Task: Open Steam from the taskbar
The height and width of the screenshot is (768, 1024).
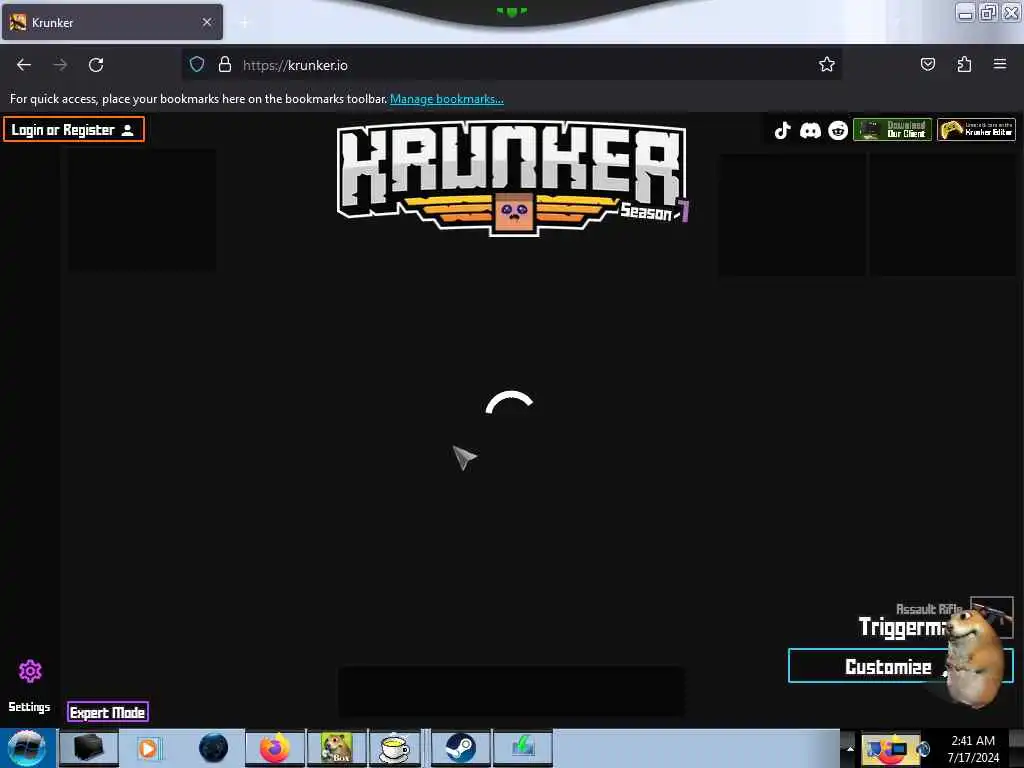Action: (460, 748)
